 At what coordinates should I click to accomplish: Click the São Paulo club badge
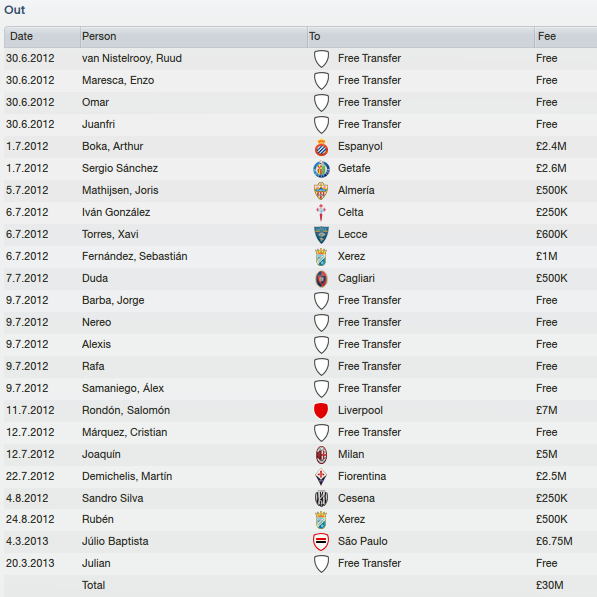point(321,542)
